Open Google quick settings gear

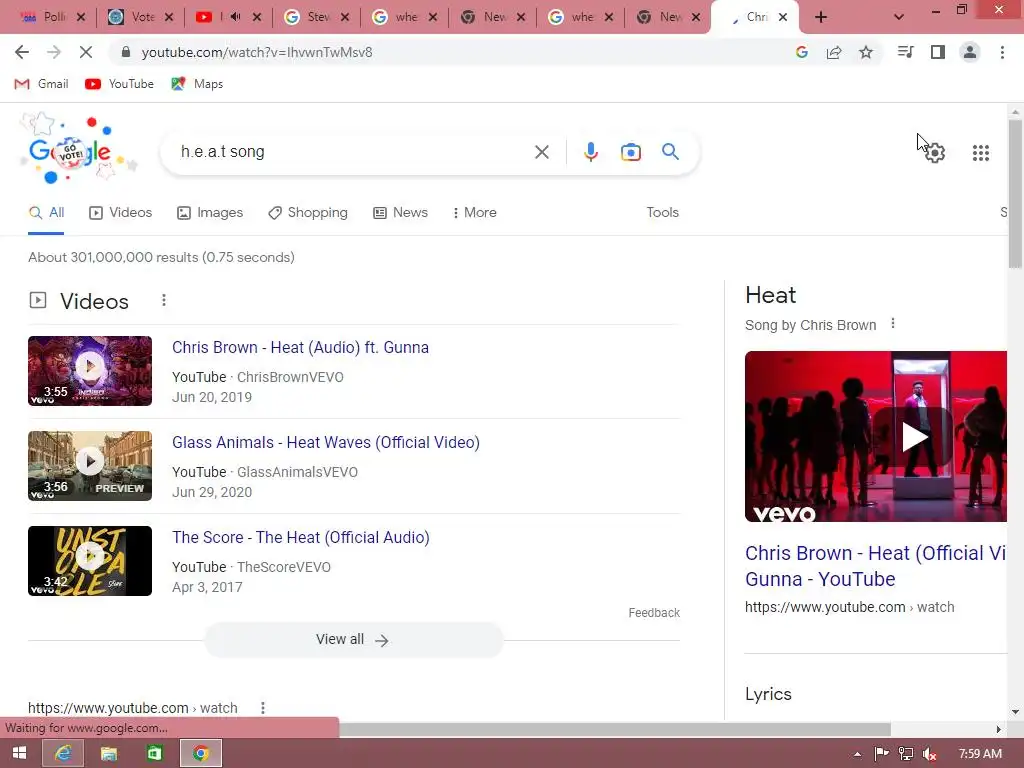click(935, 153)
